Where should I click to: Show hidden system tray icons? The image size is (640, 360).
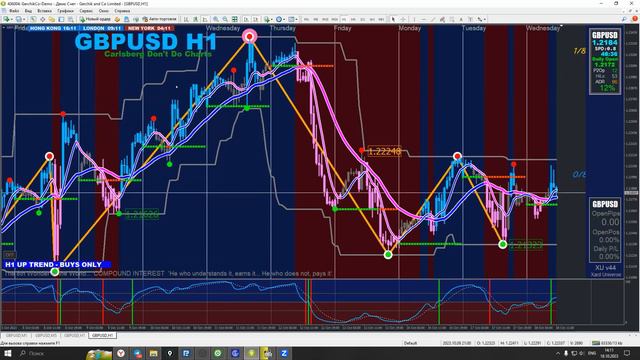[x=558, y=353]
